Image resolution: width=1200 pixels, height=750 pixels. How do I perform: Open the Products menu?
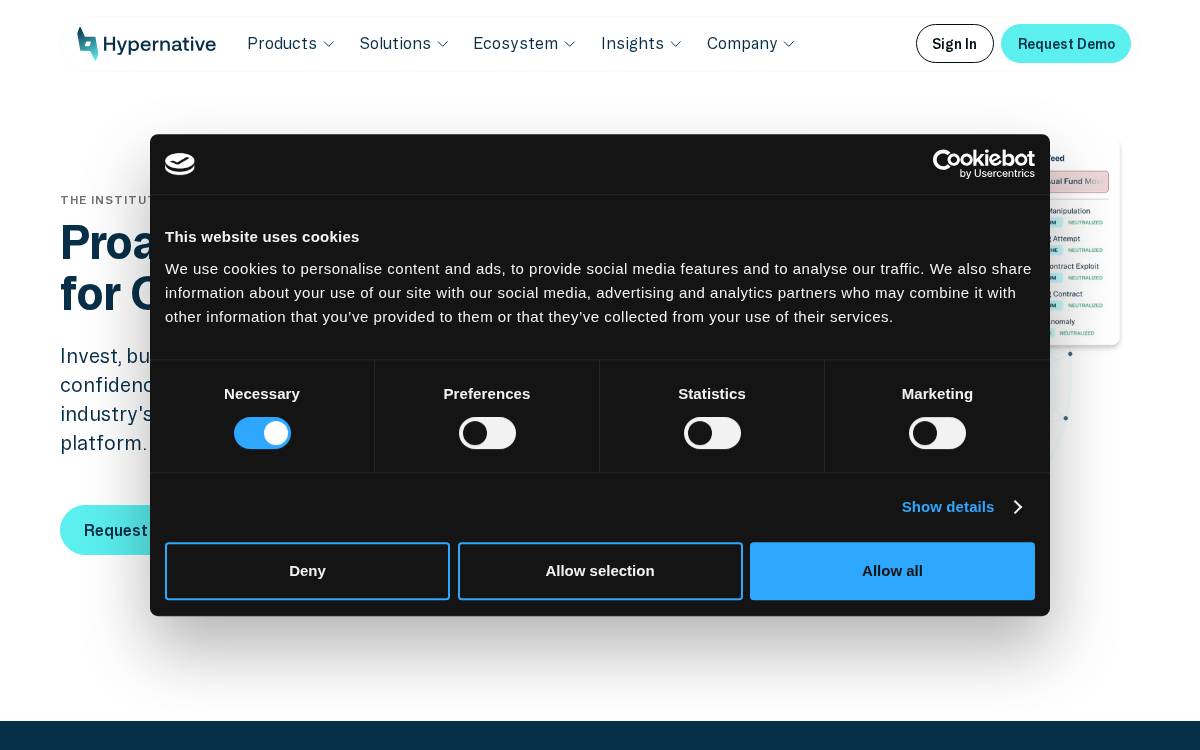click(291, 44)
